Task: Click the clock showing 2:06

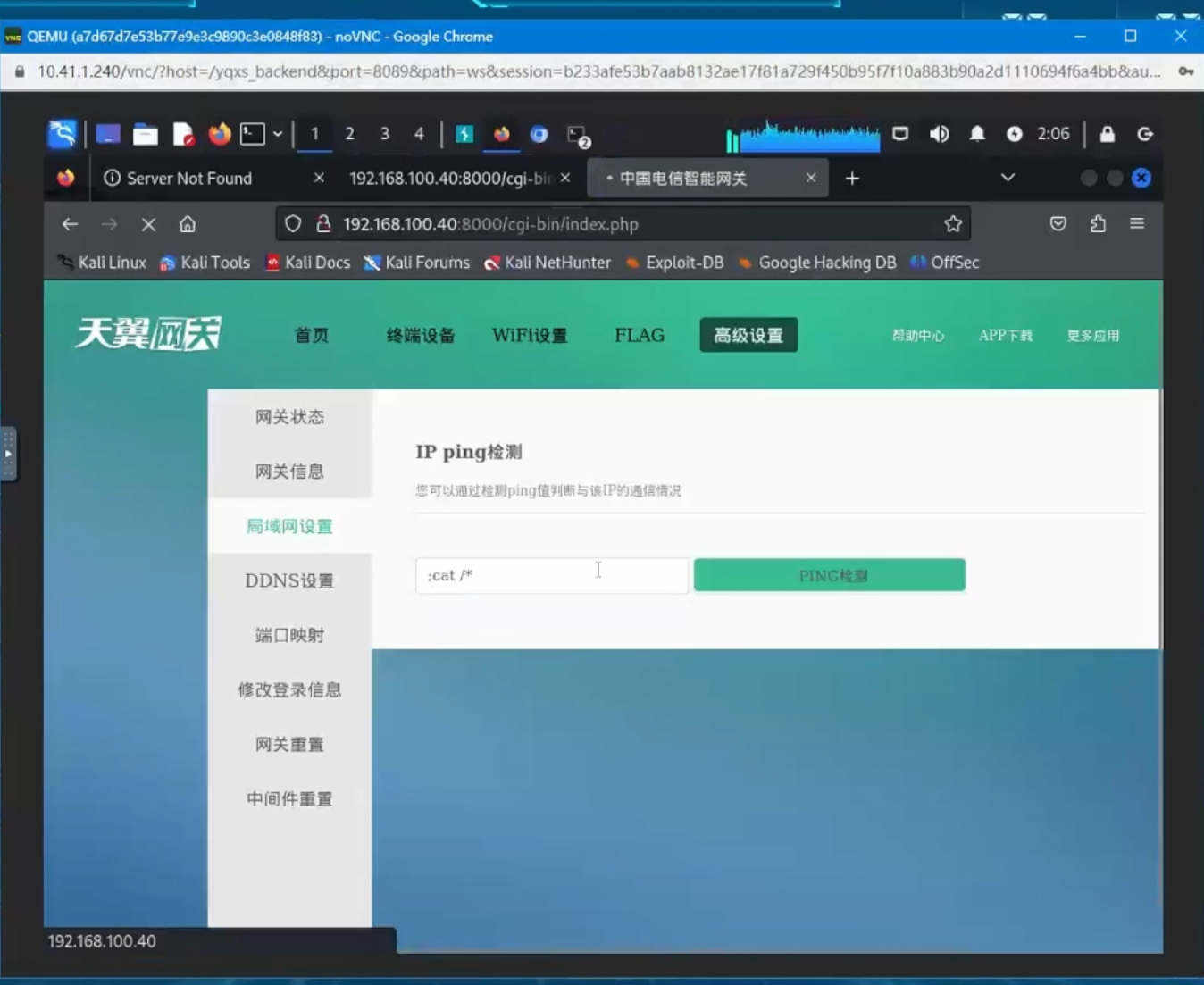Action: 1053,134
